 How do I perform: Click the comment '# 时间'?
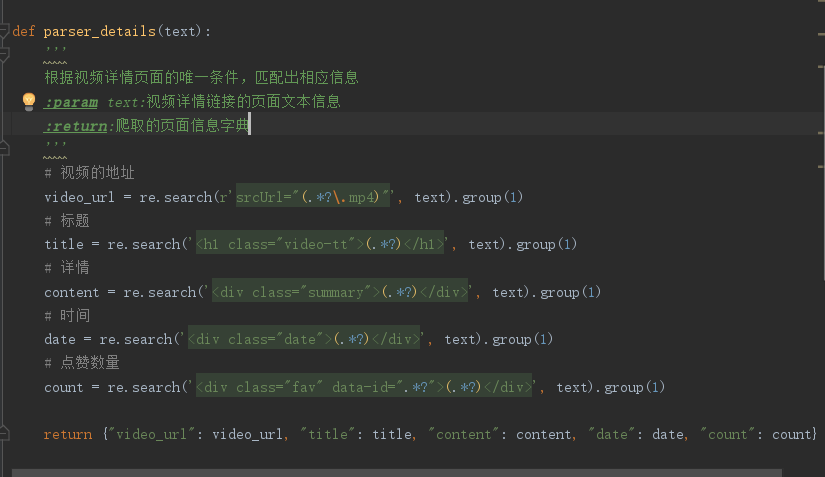click(67, 316)
